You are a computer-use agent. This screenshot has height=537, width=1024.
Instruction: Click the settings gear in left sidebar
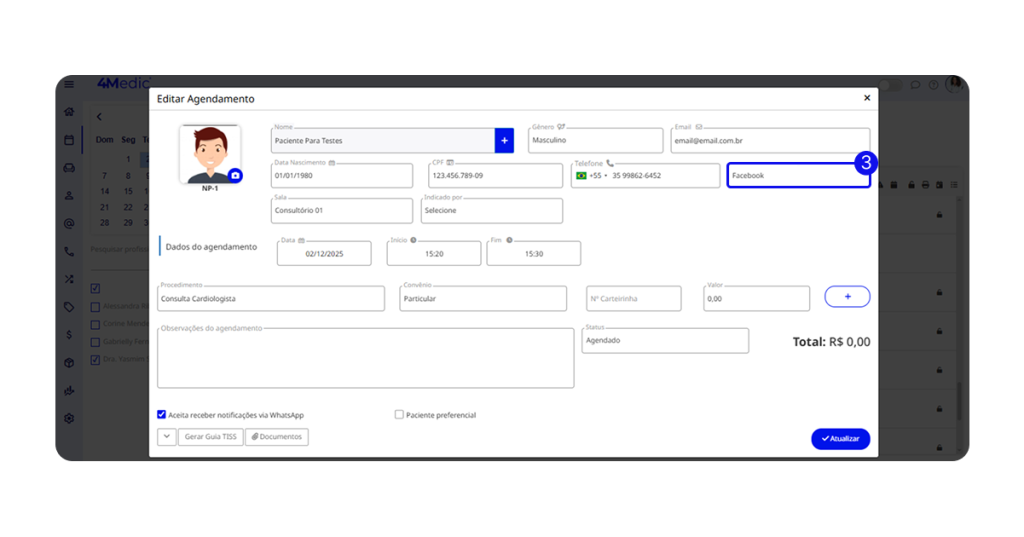tap(69, 418)
